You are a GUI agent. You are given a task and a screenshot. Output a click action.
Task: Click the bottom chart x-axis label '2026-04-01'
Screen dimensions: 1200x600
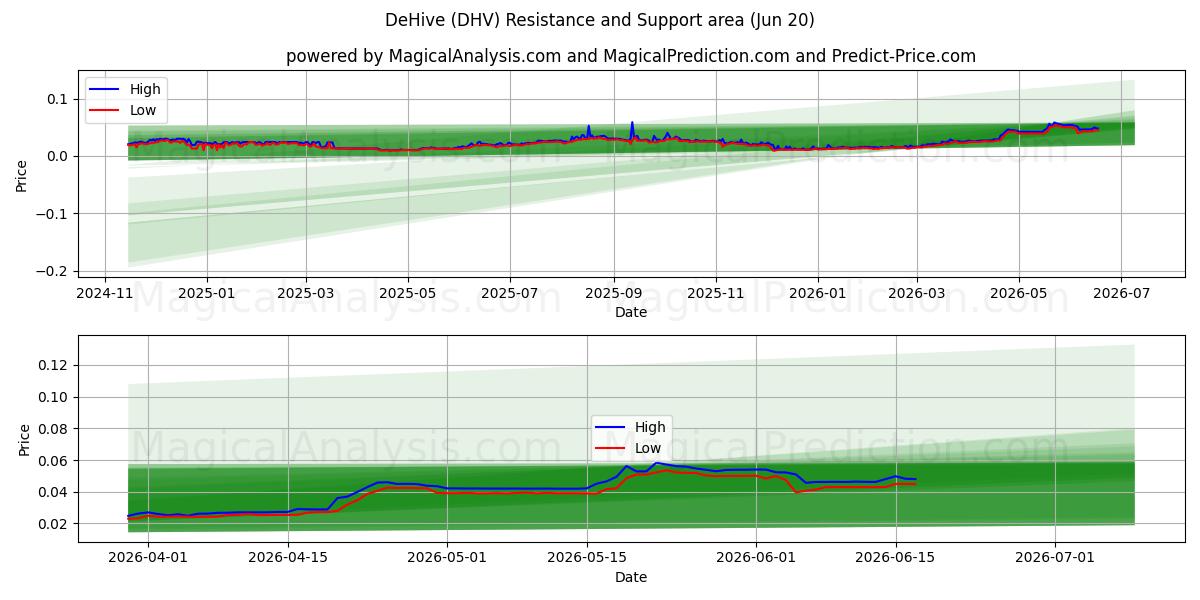click(x=148, y=560)
